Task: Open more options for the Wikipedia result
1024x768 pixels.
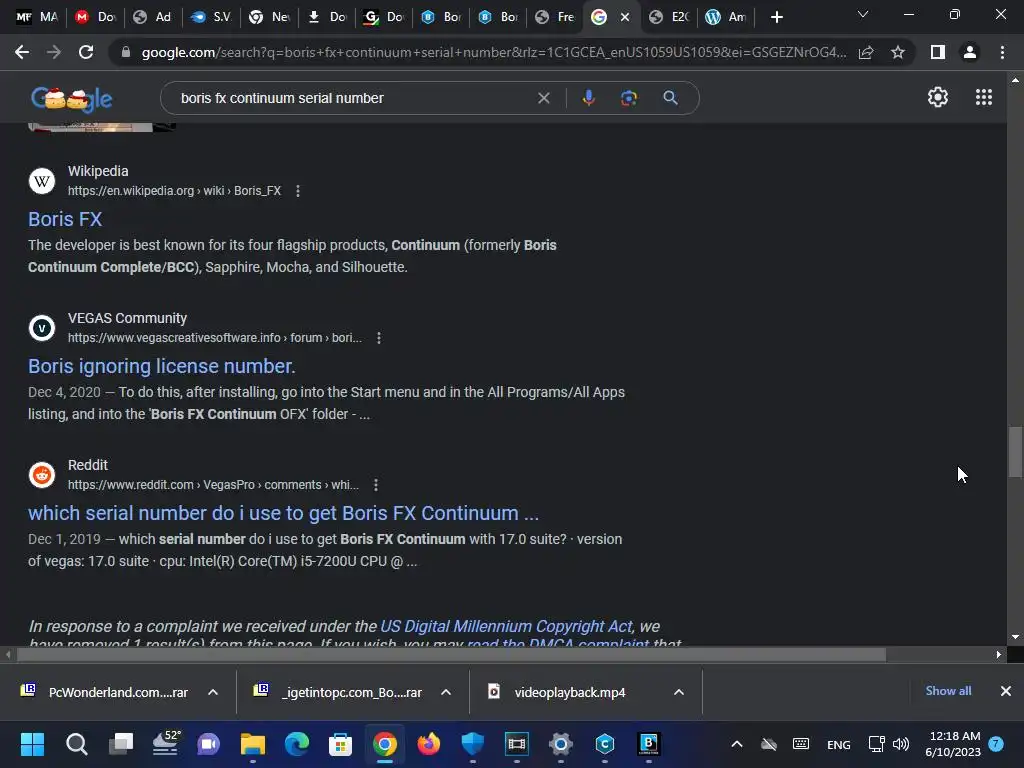Action: coord(298,191)
